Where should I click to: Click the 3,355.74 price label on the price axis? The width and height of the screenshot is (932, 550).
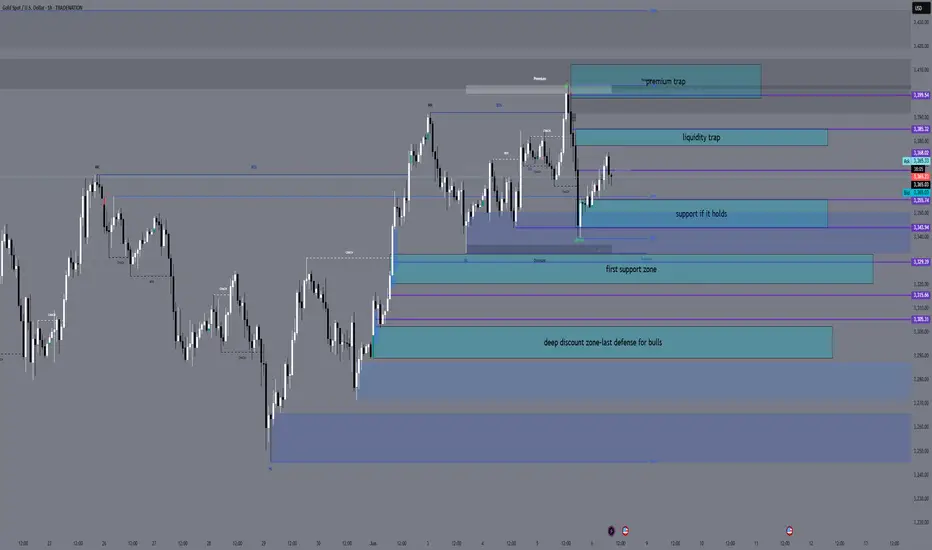(x=921, y=200)
